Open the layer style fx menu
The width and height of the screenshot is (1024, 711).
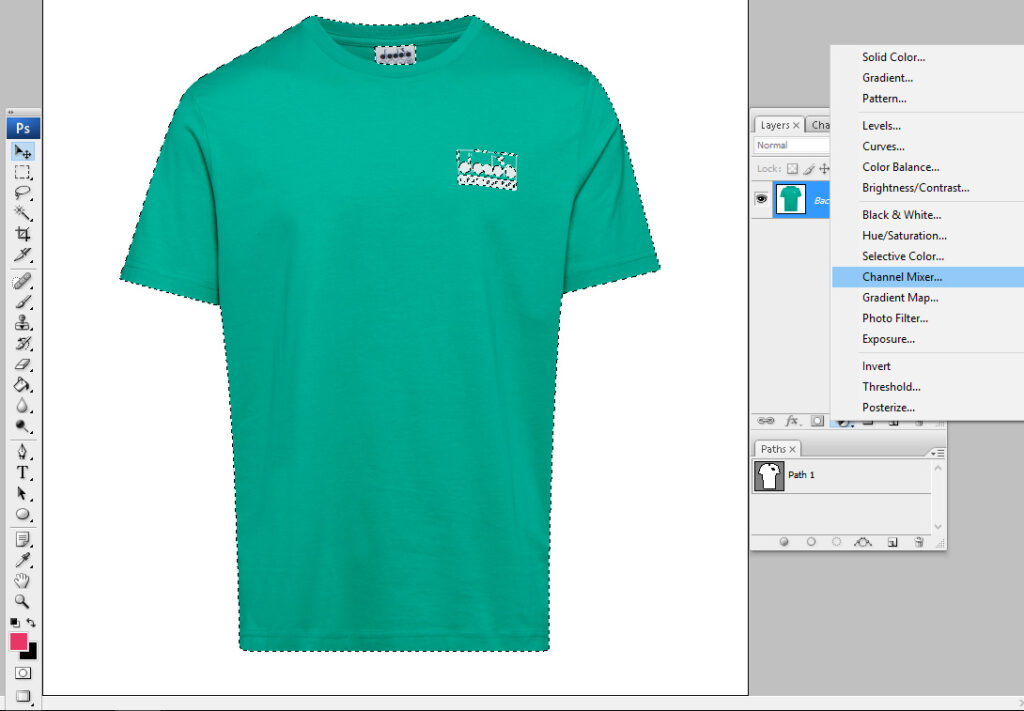click(x=792, y=421)
